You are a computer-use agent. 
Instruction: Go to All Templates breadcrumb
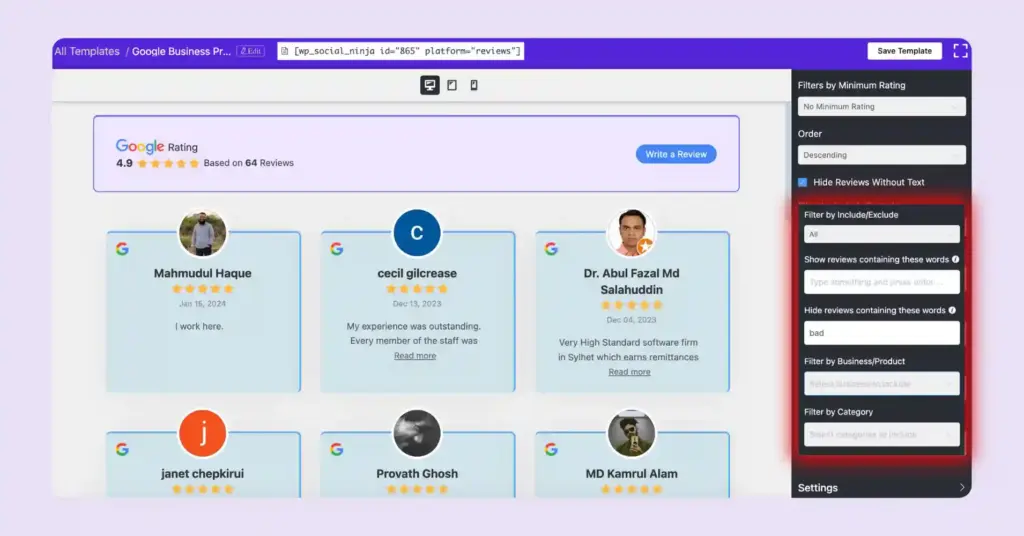coord(87,51)
